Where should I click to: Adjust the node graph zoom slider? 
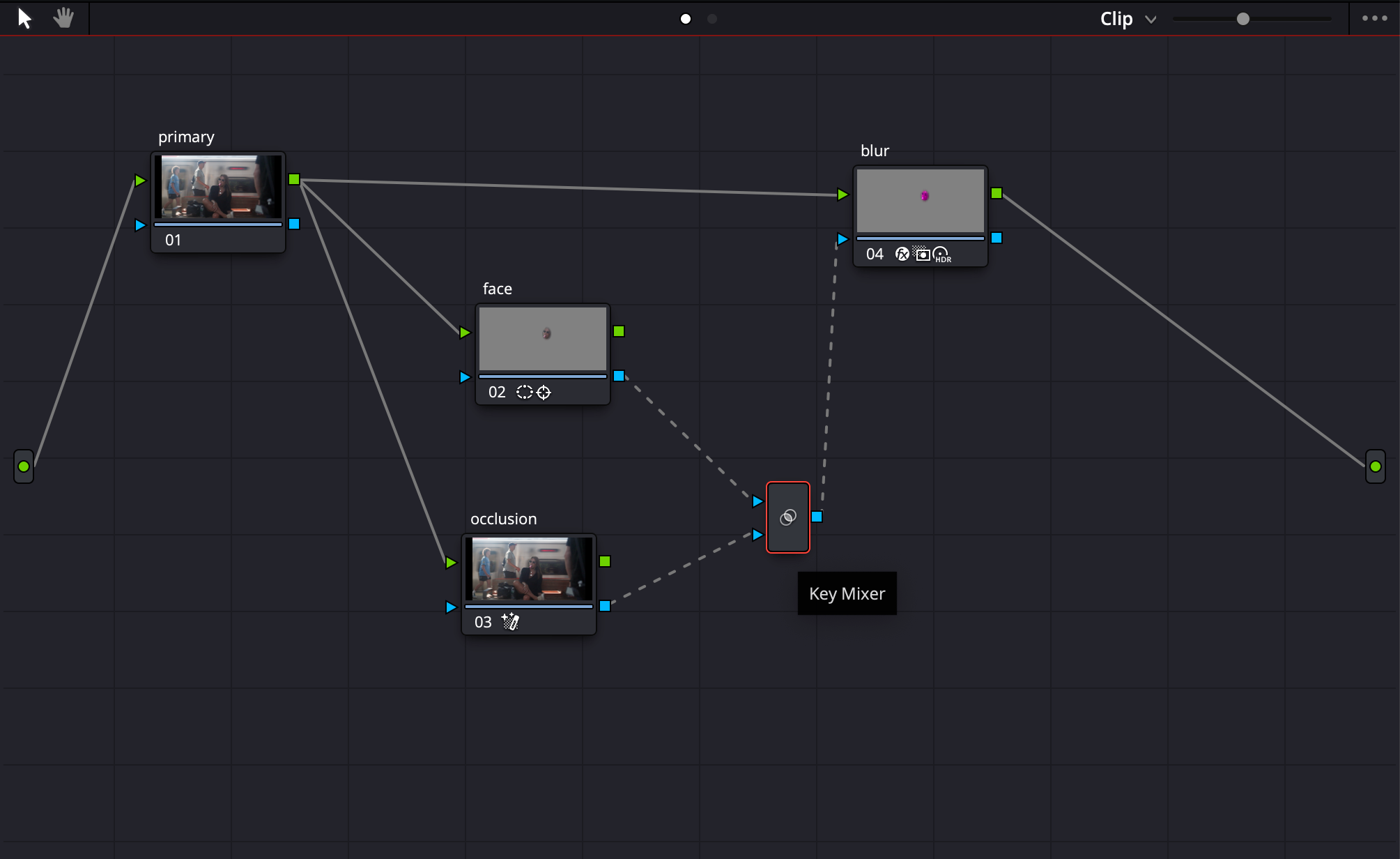pyautogui.click(x=1243, y=20)
